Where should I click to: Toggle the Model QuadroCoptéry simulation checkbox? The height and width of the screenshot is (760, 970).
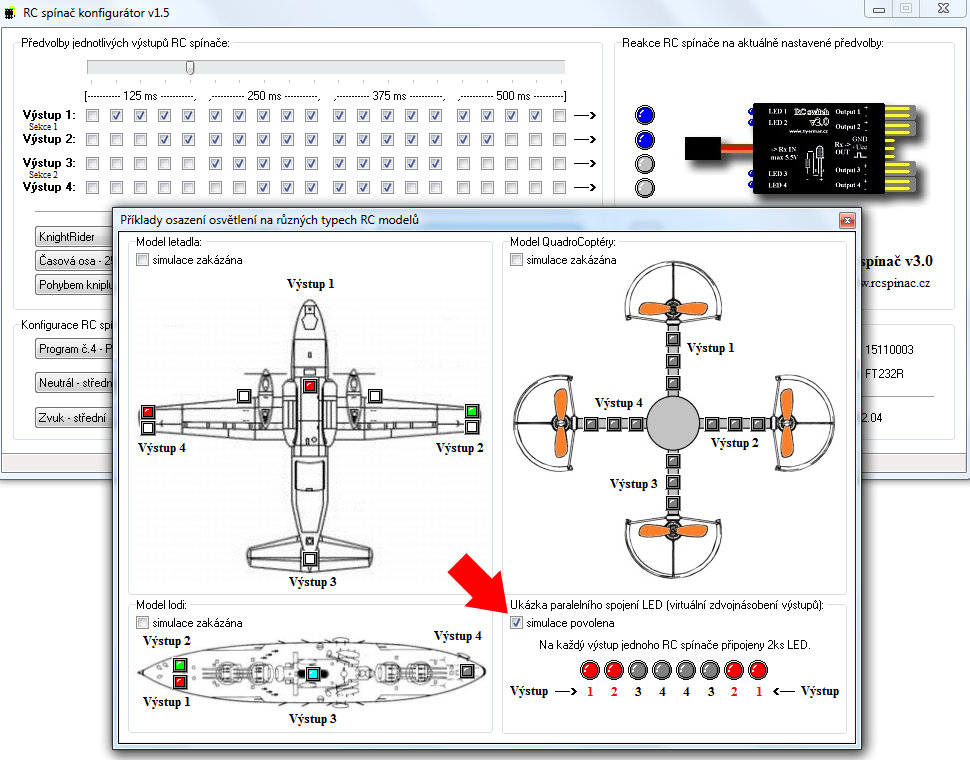point(516,260)
